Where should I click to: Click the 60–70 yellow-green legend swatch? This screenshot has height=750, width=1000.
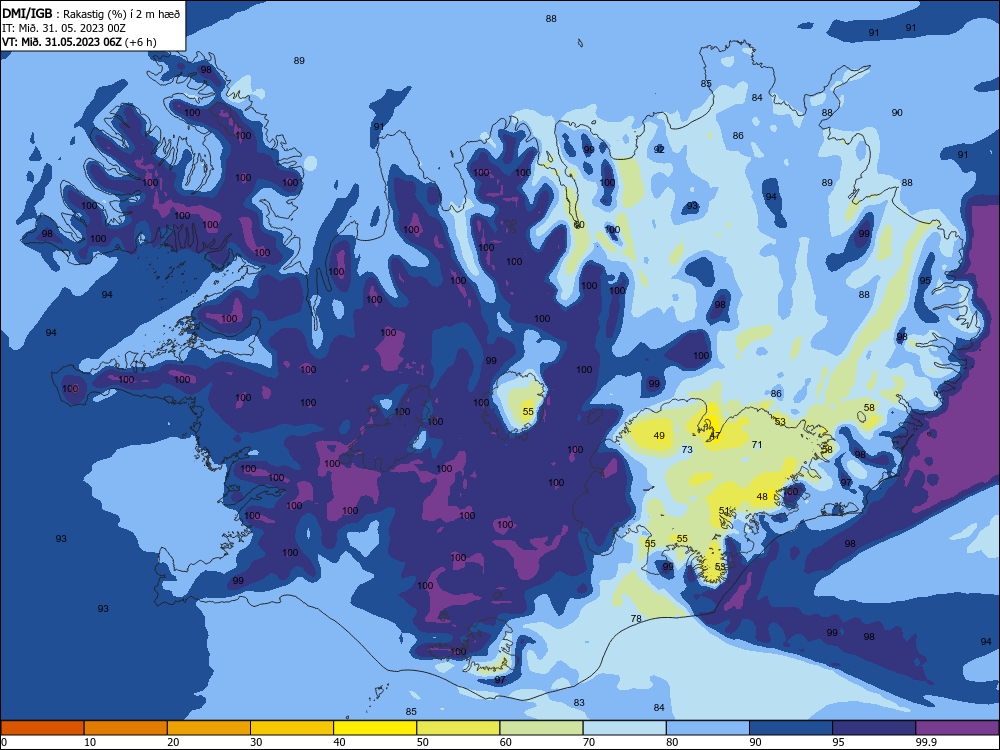click(x=541, y=728)
